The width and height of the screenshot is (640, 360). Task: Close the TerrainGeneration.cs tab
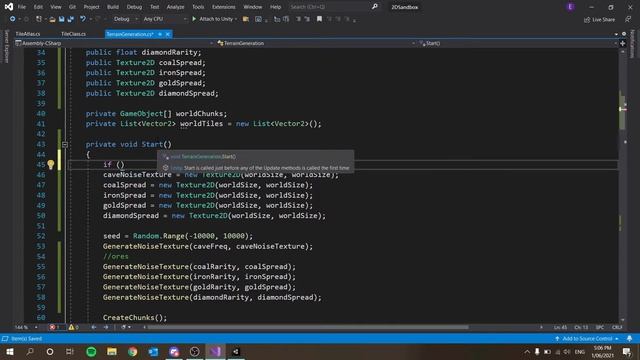point(168,34)
